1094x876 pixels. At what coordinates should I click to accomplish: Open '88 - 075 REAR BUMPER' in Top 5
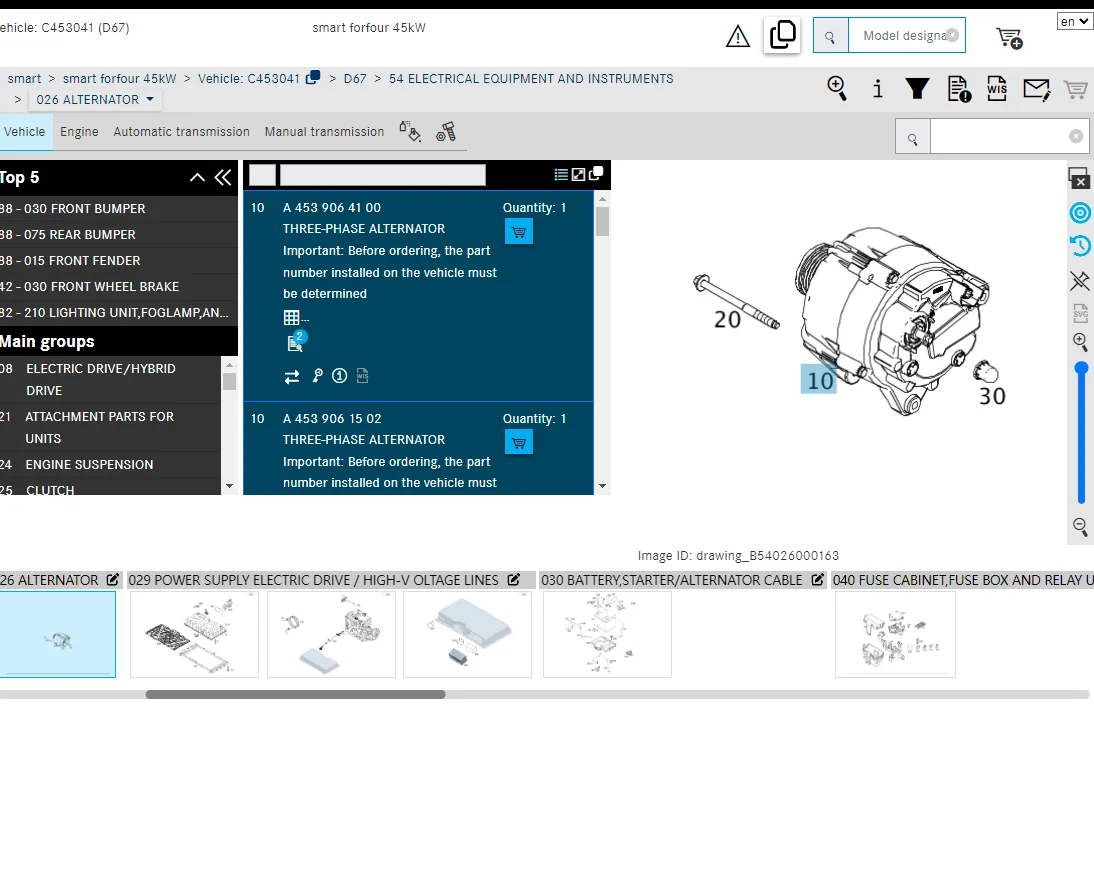coord(119,234)
